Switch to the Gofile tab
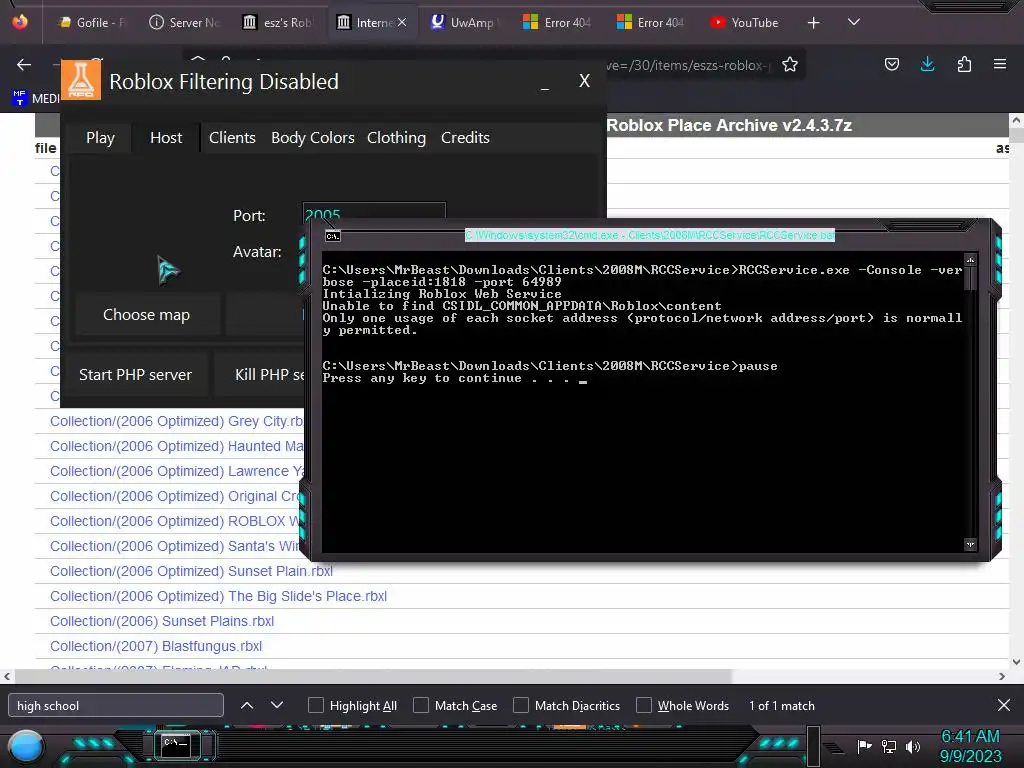The height and width of the screenshot is (768, 1024). pos(91,23)
